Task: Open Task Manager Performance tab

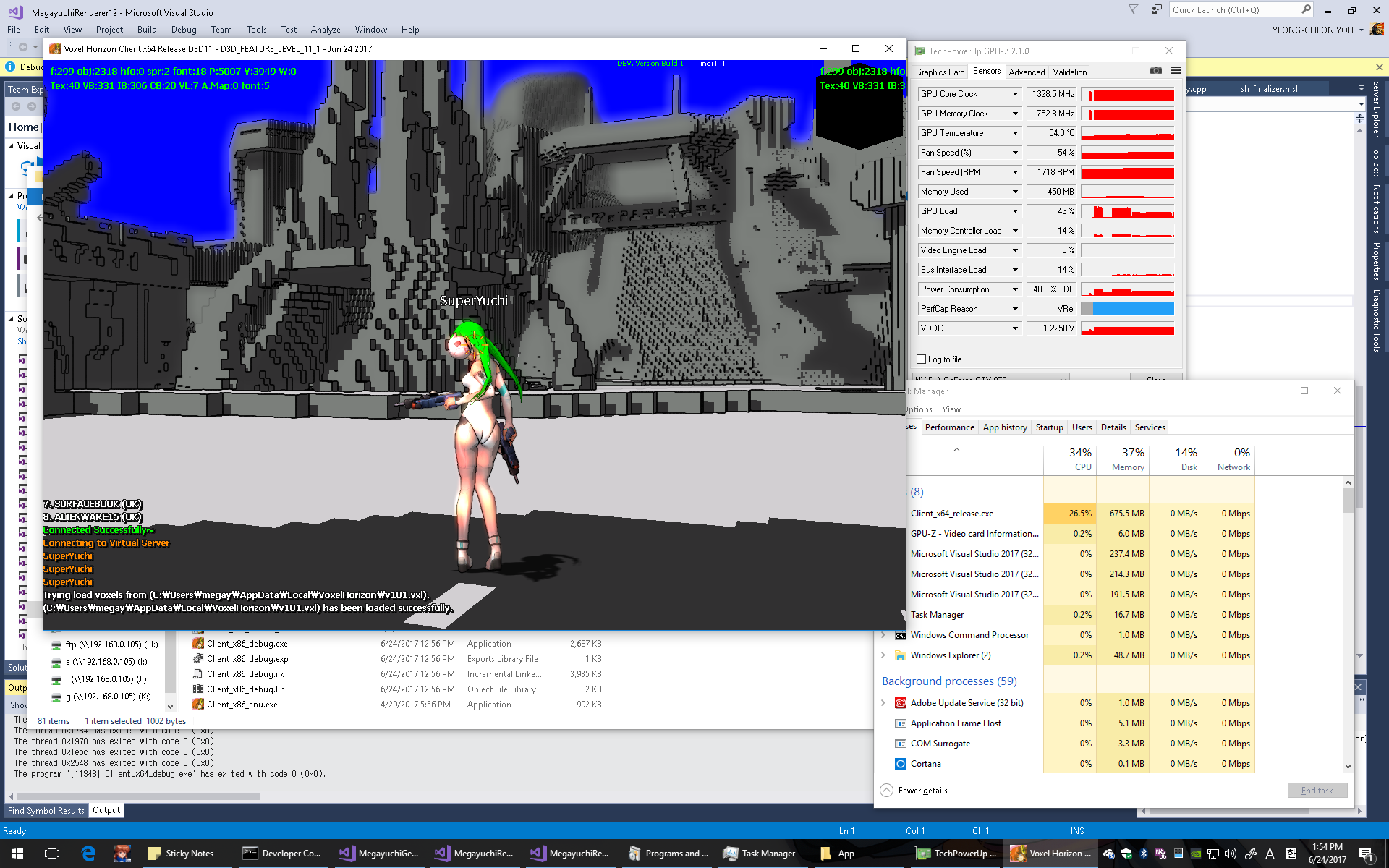Action: (949, 427)
